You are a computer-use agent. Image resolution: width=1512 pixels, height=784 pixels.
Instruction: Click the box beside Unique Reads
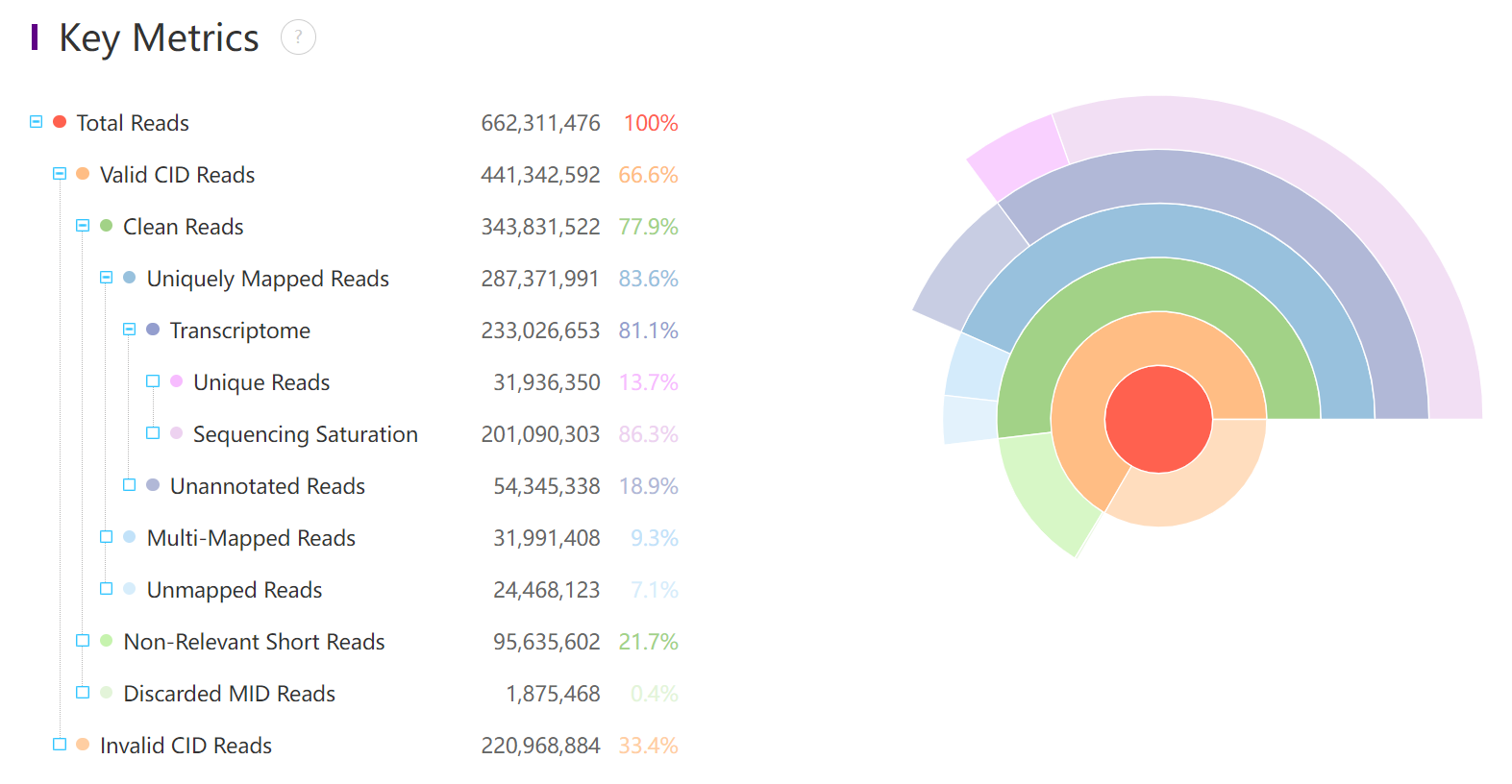(x=153, y=381)
